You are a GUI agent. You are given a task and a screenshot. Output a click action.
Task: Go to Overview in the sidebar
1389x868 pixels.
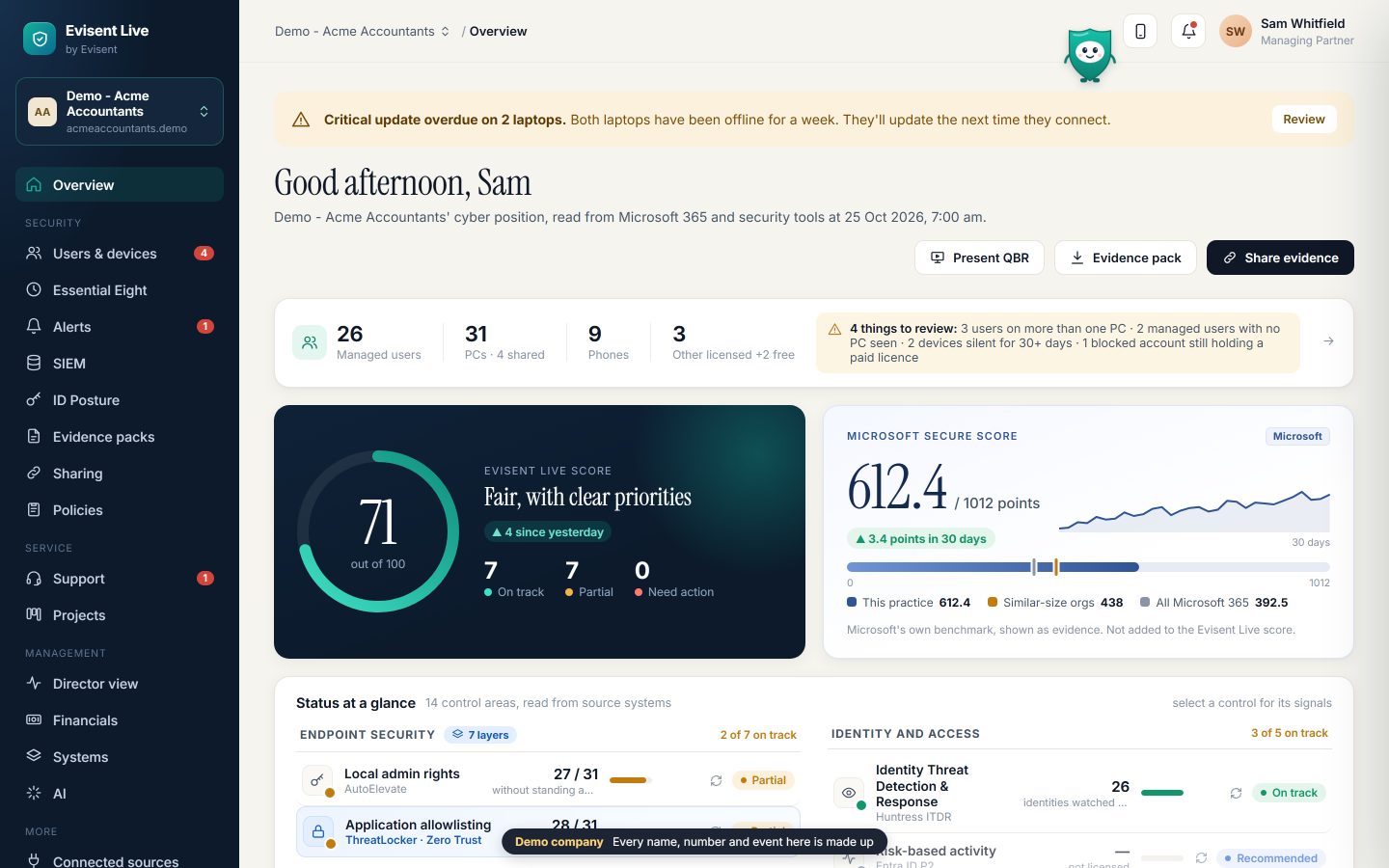click(x=120, y=184)
